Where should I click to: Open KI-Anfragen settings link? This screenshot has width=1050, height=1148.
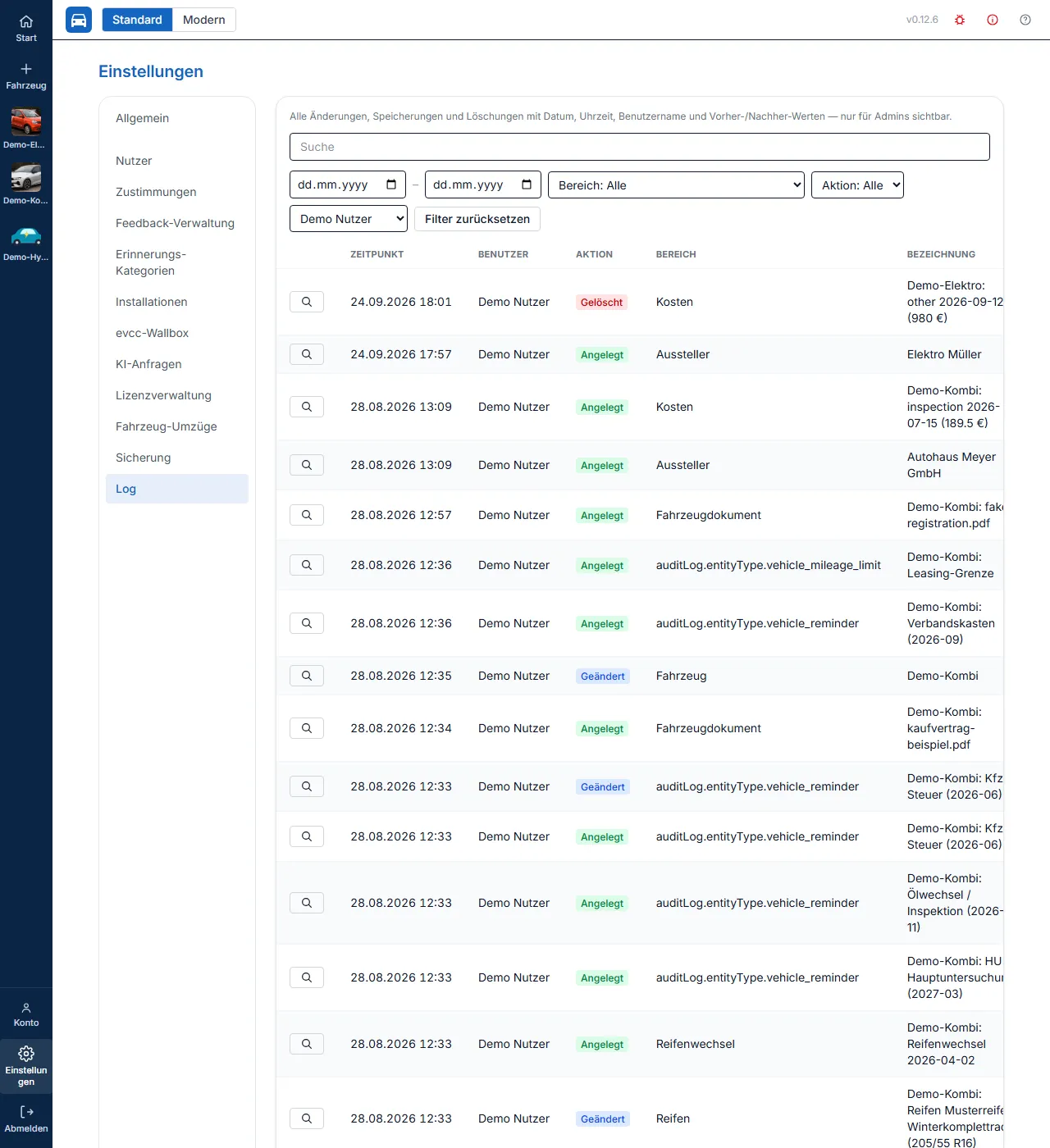tap(177, 364)
